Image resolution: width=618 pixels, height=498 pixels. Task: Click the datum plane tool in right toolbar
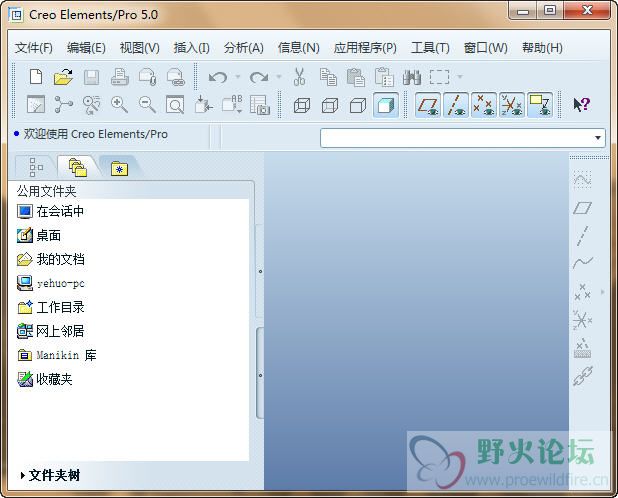[x=582, y=208]
